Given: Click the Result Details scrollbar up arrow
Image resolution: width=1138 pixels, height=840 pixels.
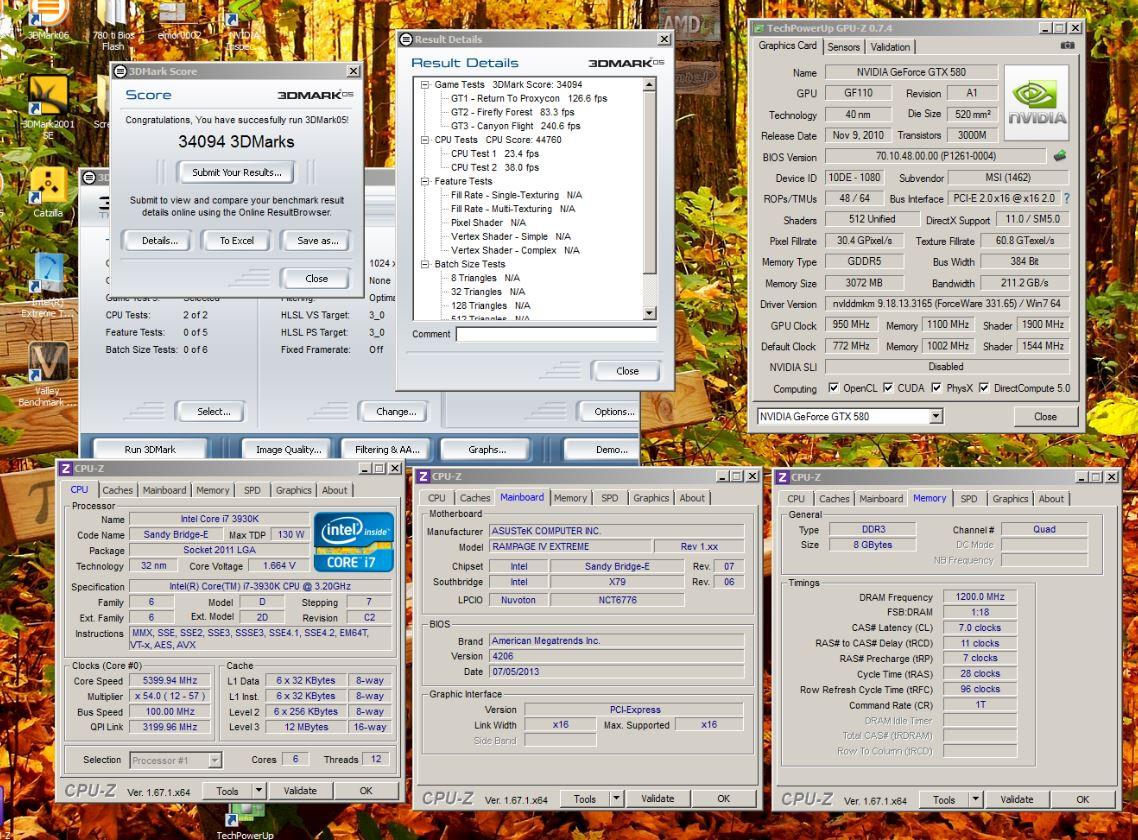Looking at the screenshot, I should click(650, 84).
